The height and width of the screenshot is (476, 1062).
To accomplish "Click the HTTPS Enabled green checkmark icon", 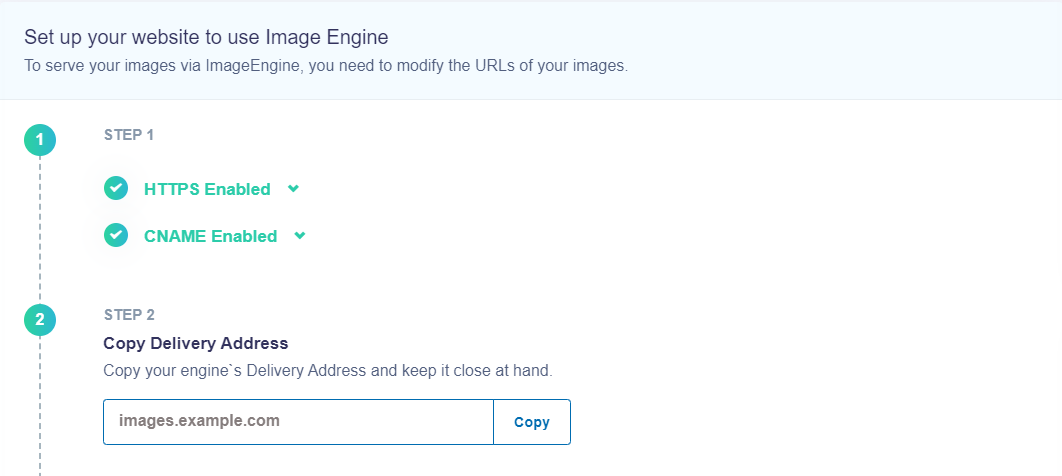I will (116, 188).
